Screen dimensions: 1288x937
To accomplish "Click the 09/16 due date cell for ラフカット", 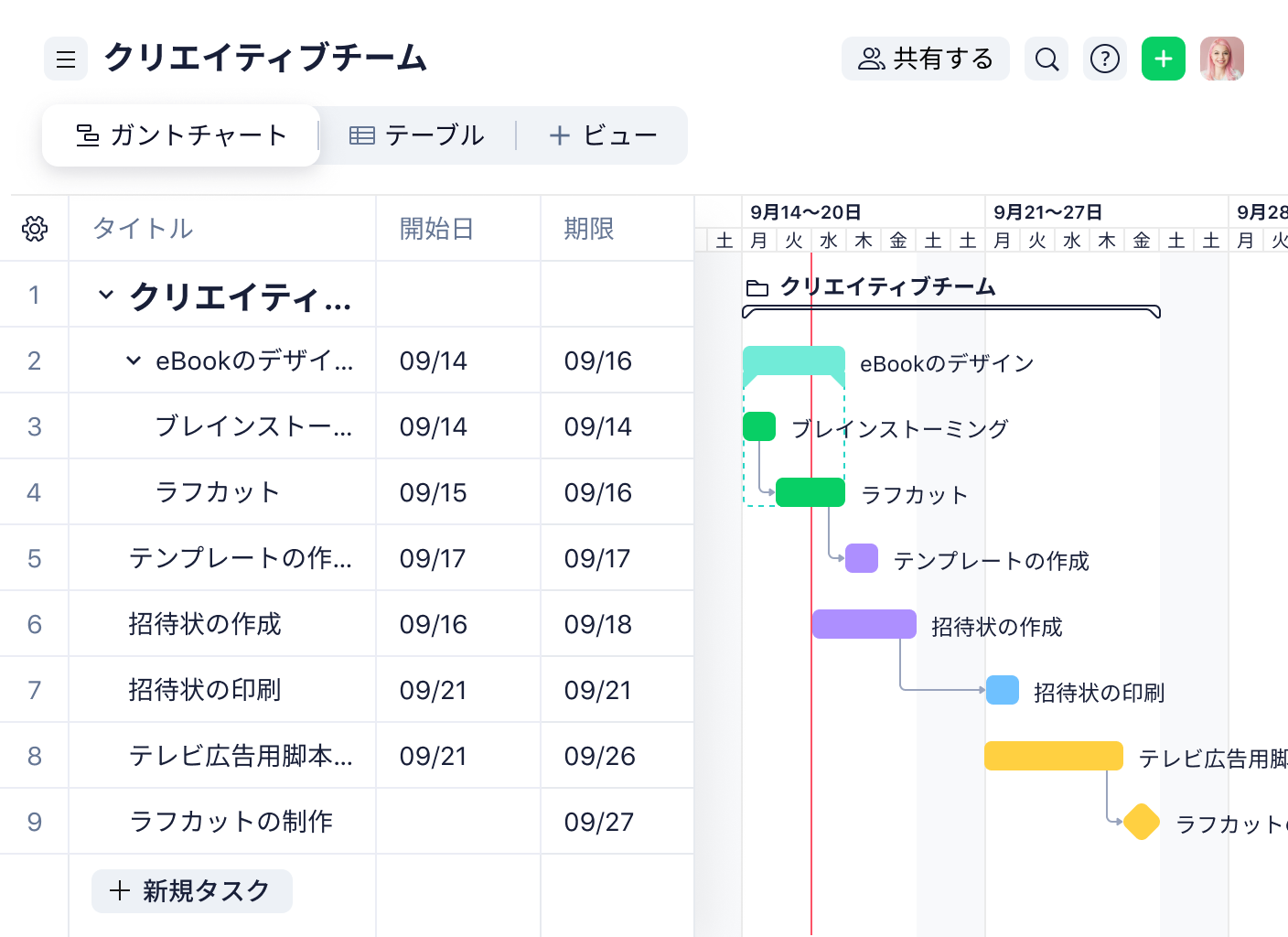I will point(599,491).
